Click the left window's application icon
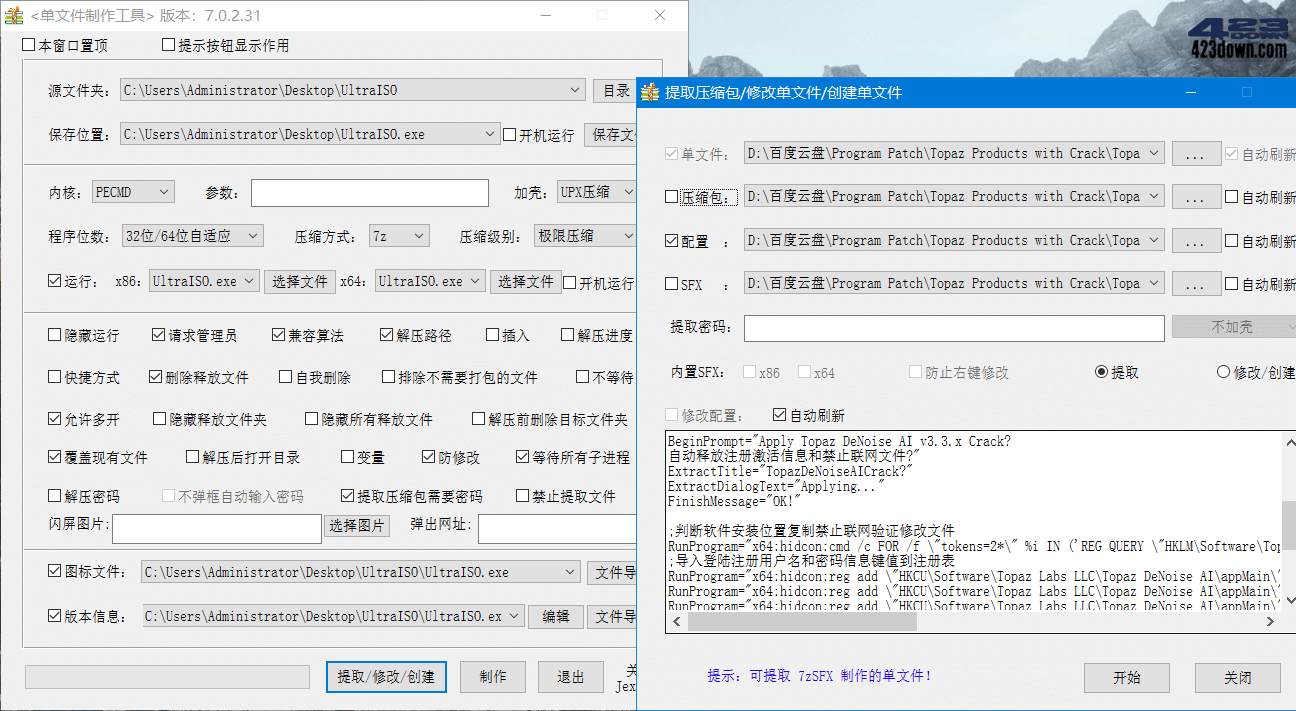 click(x=14, y=15)
